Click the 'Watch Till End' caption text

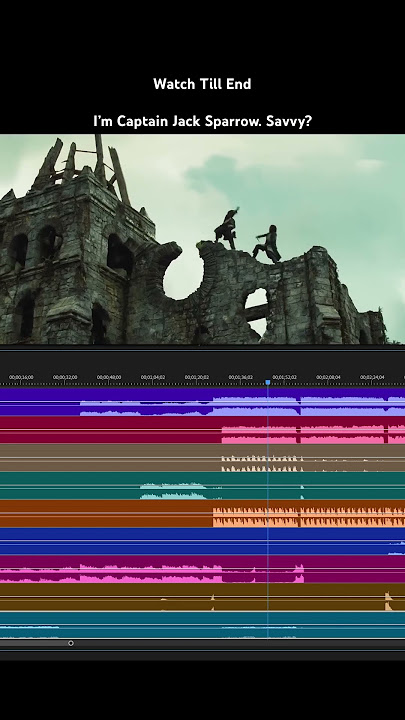(202, 84)
